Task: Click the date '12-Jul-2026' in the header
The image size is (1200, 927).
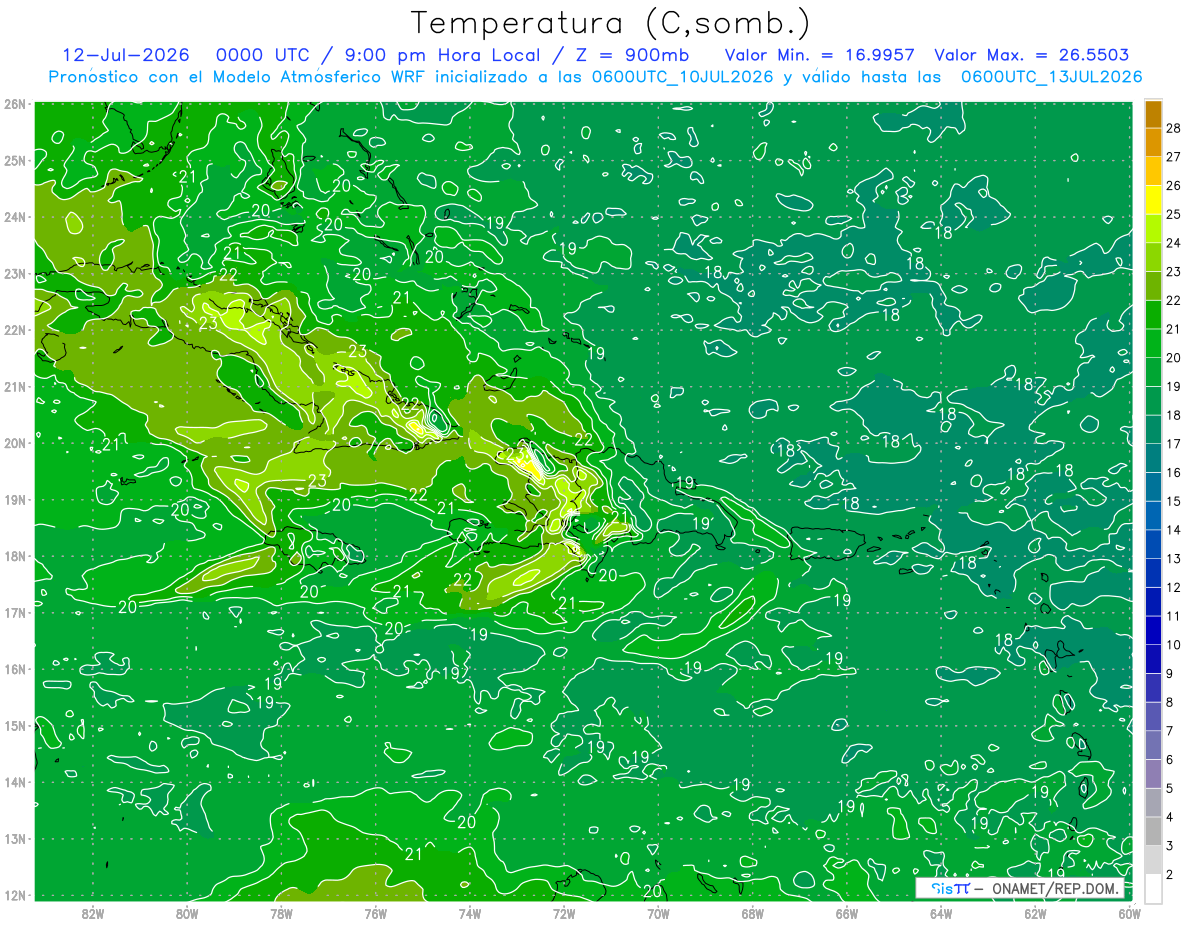Action: [126, 55]
